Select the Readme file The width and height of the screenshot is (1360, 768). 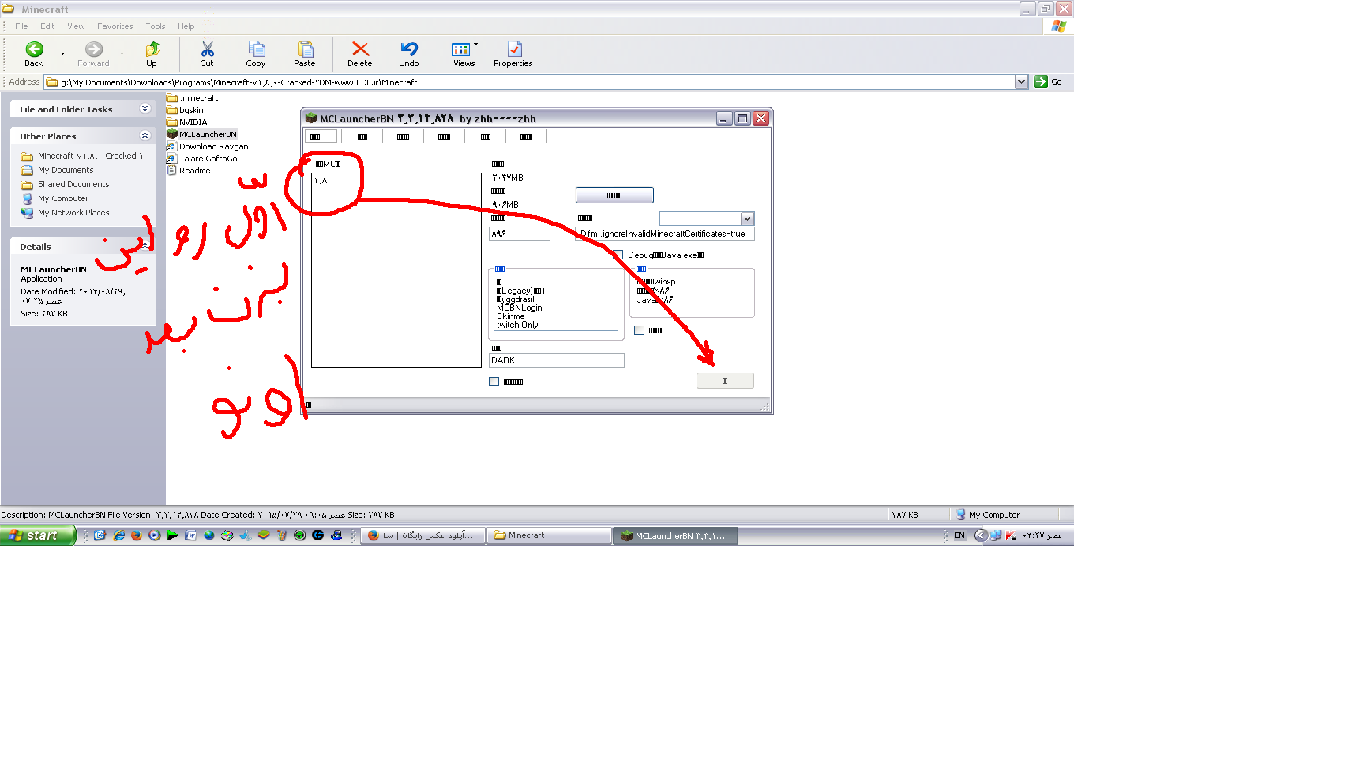click(x=188, y=170)
